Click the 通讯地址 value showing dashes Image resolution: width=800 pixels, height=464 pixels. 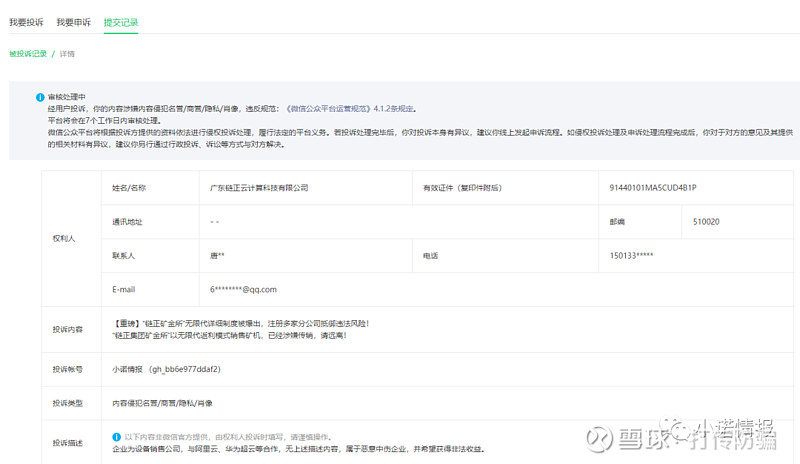pos(215,222)
